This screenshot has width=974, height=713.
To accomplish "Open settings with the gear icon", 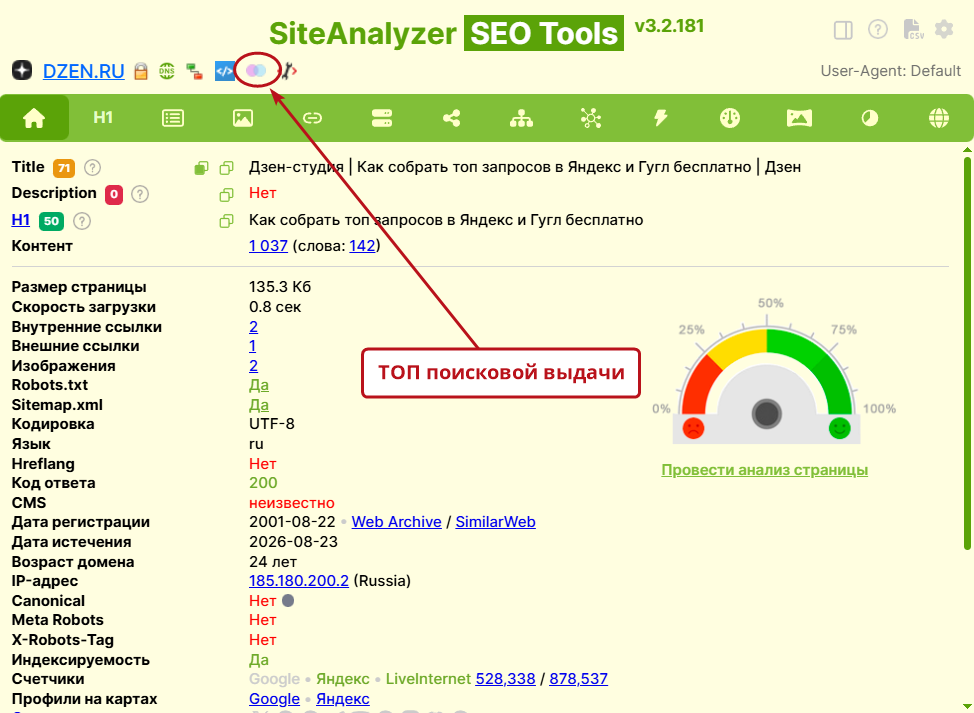I will point(944,29).
